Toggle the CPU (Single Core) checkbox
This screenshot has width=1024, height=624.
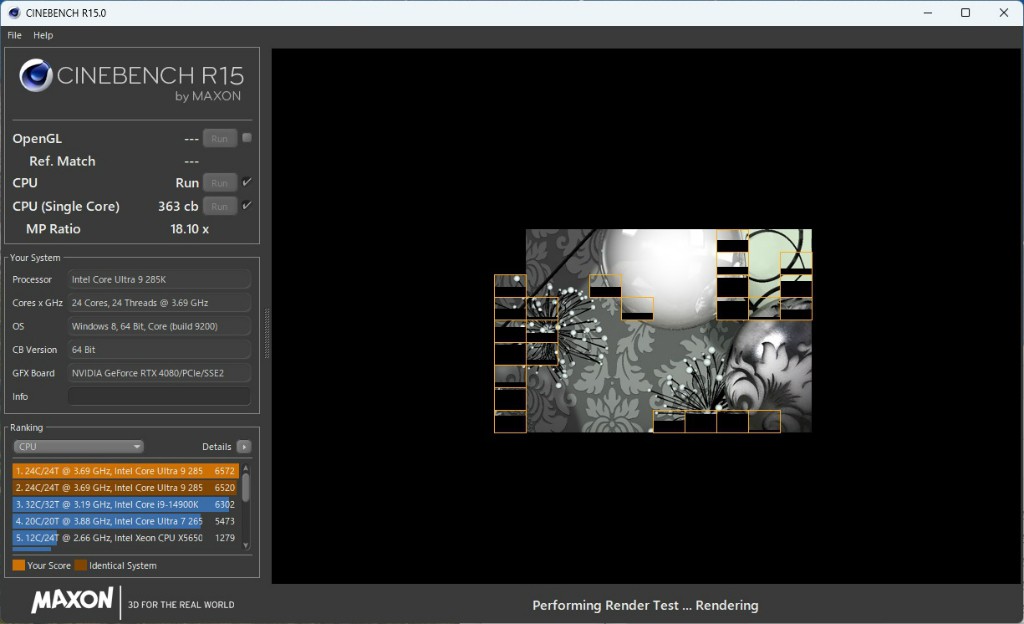pos(247,206)
